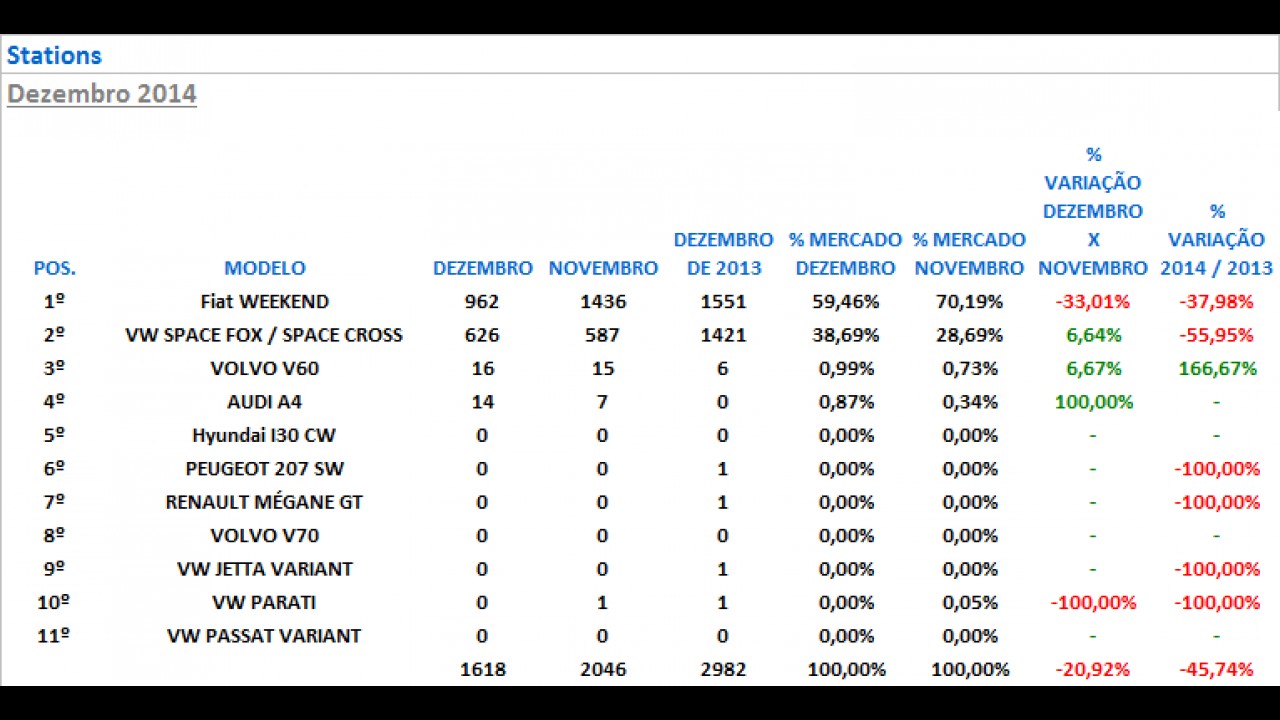Select the "VW JETTA VARIANT" model cell
This screenshot has width=1280, height=720.
tap(265, 569)
